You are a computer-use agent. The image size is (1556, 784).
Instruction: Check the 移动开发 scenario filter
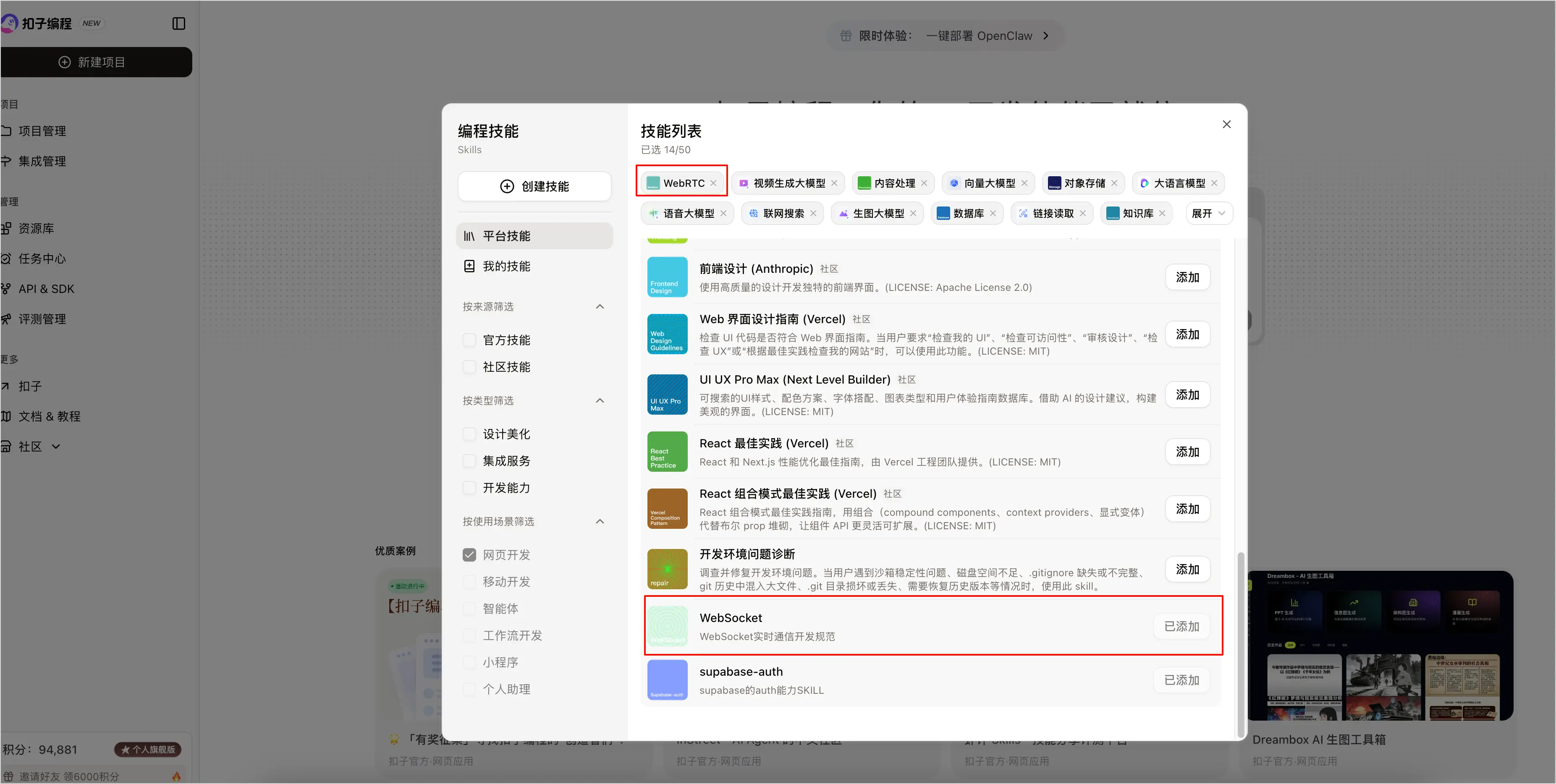point(469,582)
